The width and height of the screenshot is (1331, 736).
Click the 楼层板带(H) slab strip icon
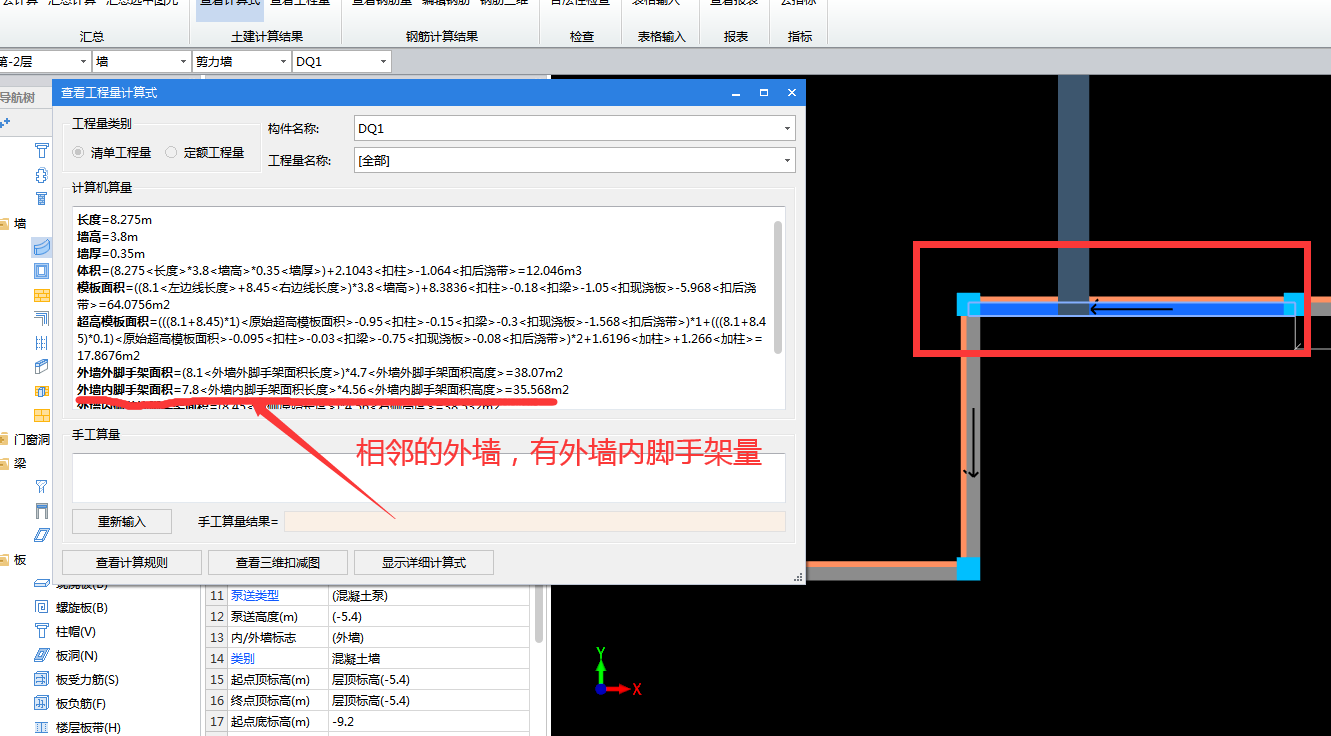[42, 727]
